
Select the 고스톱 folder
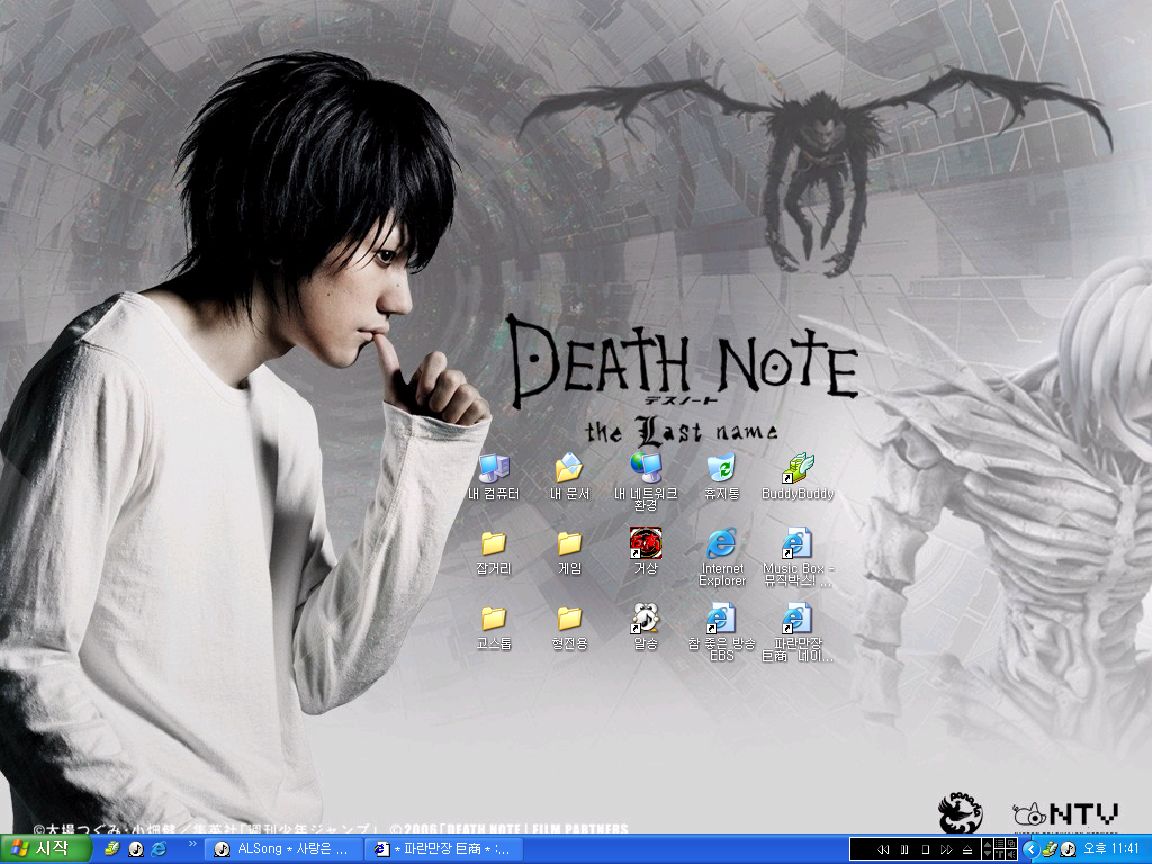[x=494, y=628]
